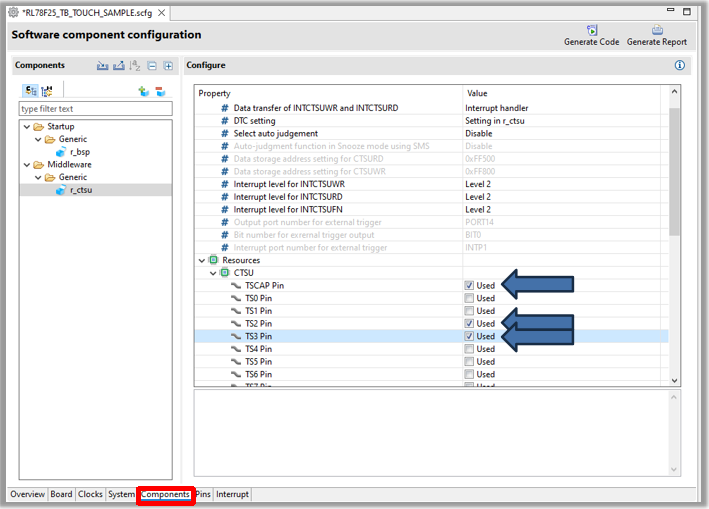Switch to the category tree view icon
709x509 pixels.
[x=31, y=91]
